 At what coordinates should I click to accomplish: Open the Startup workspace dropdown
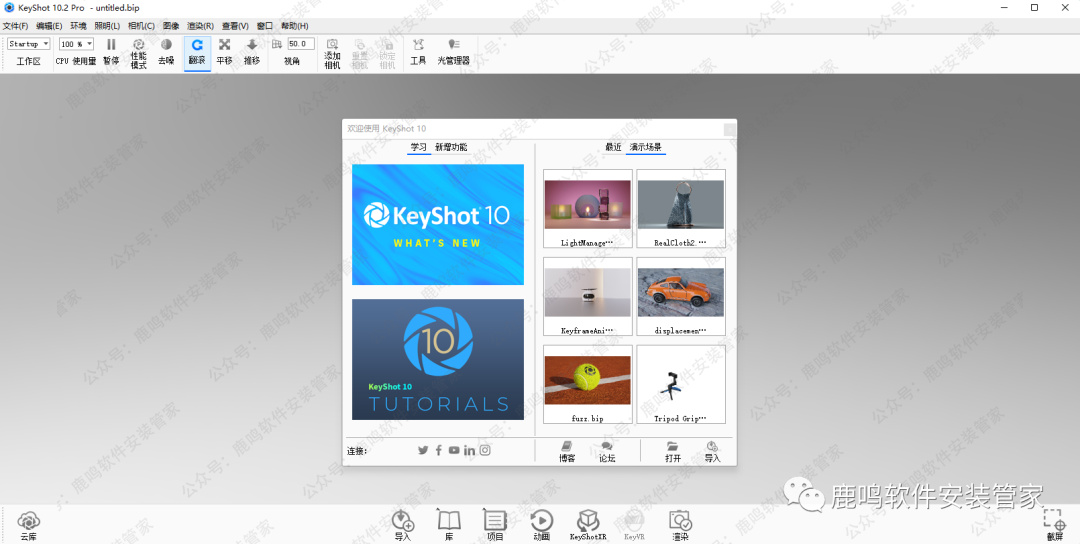(29, 44)
